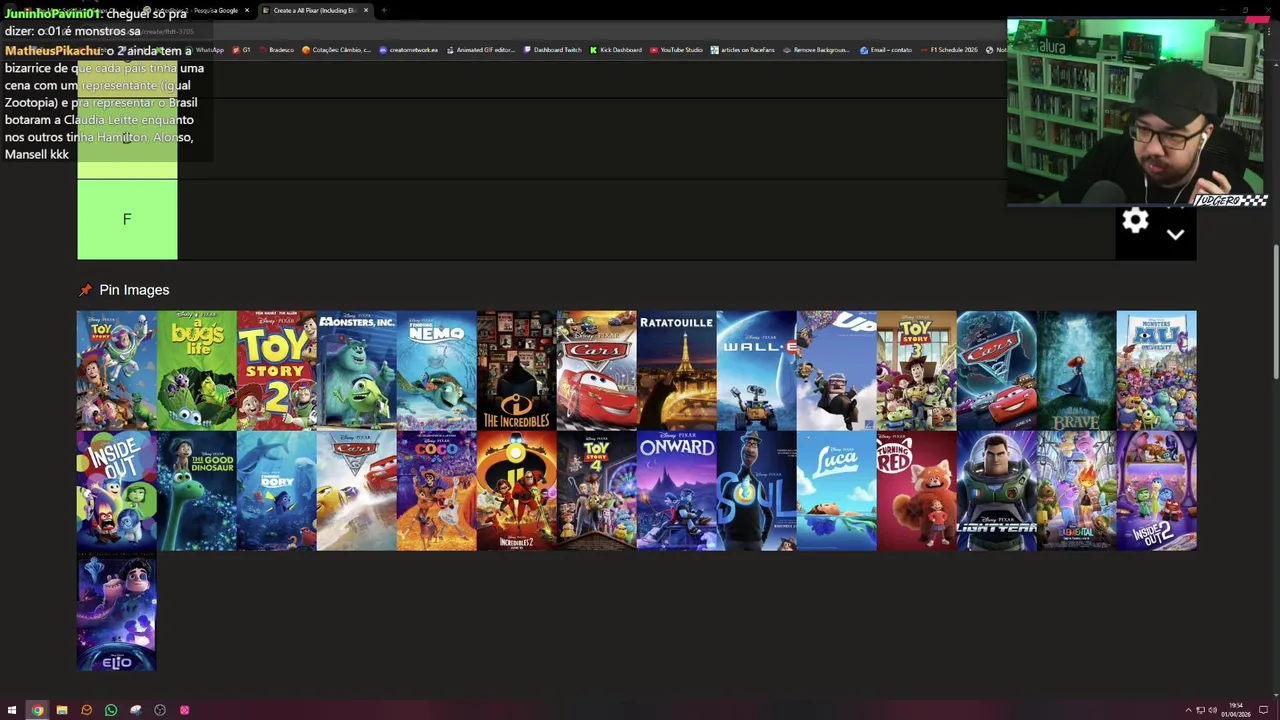Screen dimensions: 1280x720
Task: Open the Bradesco bookmark
Action: [x=276, y=50]
